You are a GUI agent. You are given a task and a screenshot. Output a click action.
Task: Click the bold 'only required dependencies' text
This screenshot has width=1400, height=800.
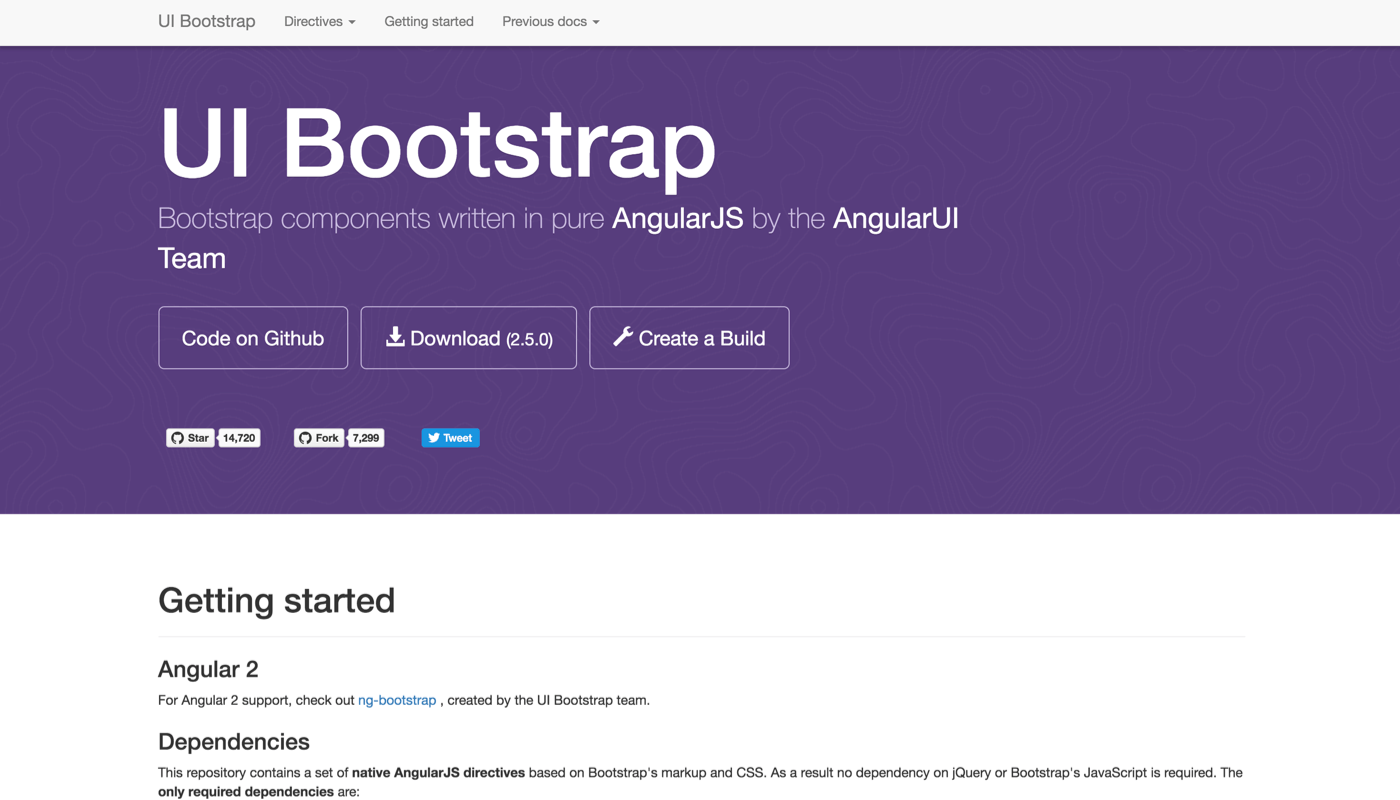pyautogui.click(x=246, y=792)
